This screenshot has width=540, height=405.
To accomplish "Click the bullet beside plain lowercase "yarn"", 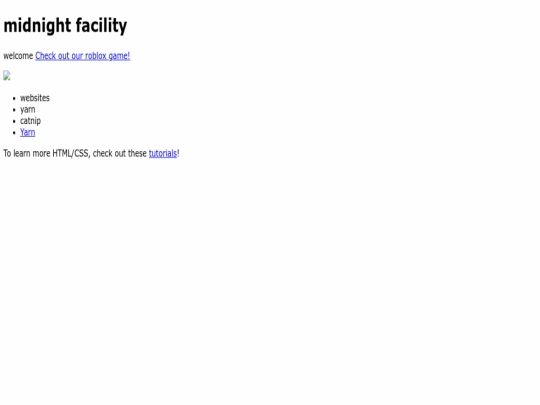I will coord(14,110).
